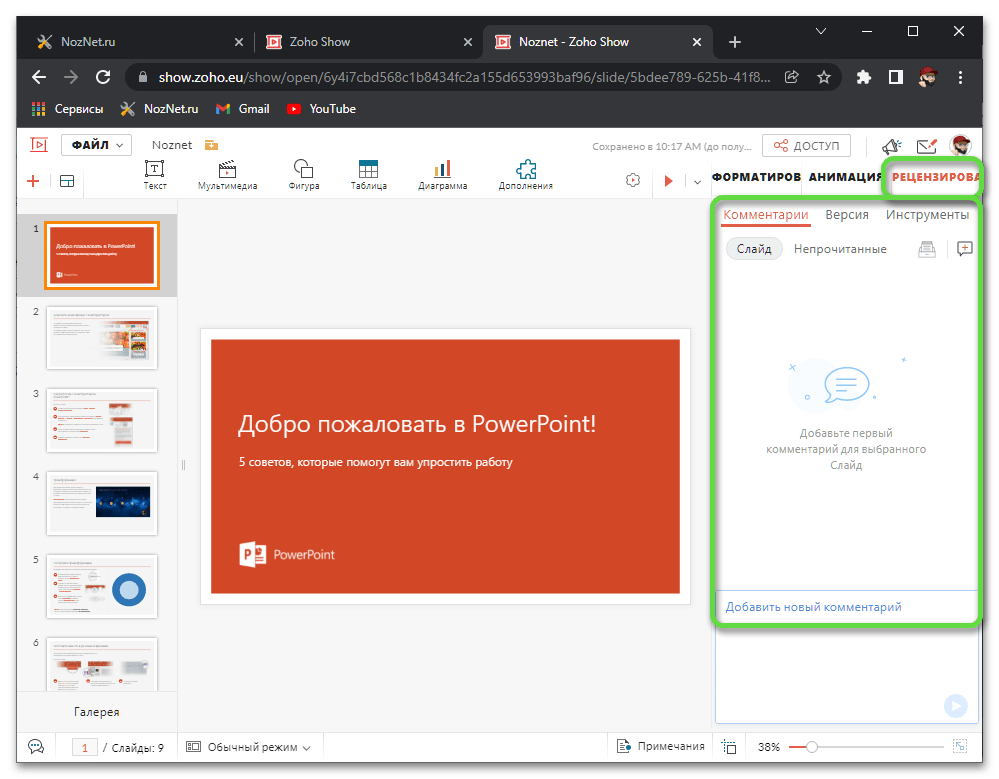Select slide 6 thumbnail

tap(102, 664)
